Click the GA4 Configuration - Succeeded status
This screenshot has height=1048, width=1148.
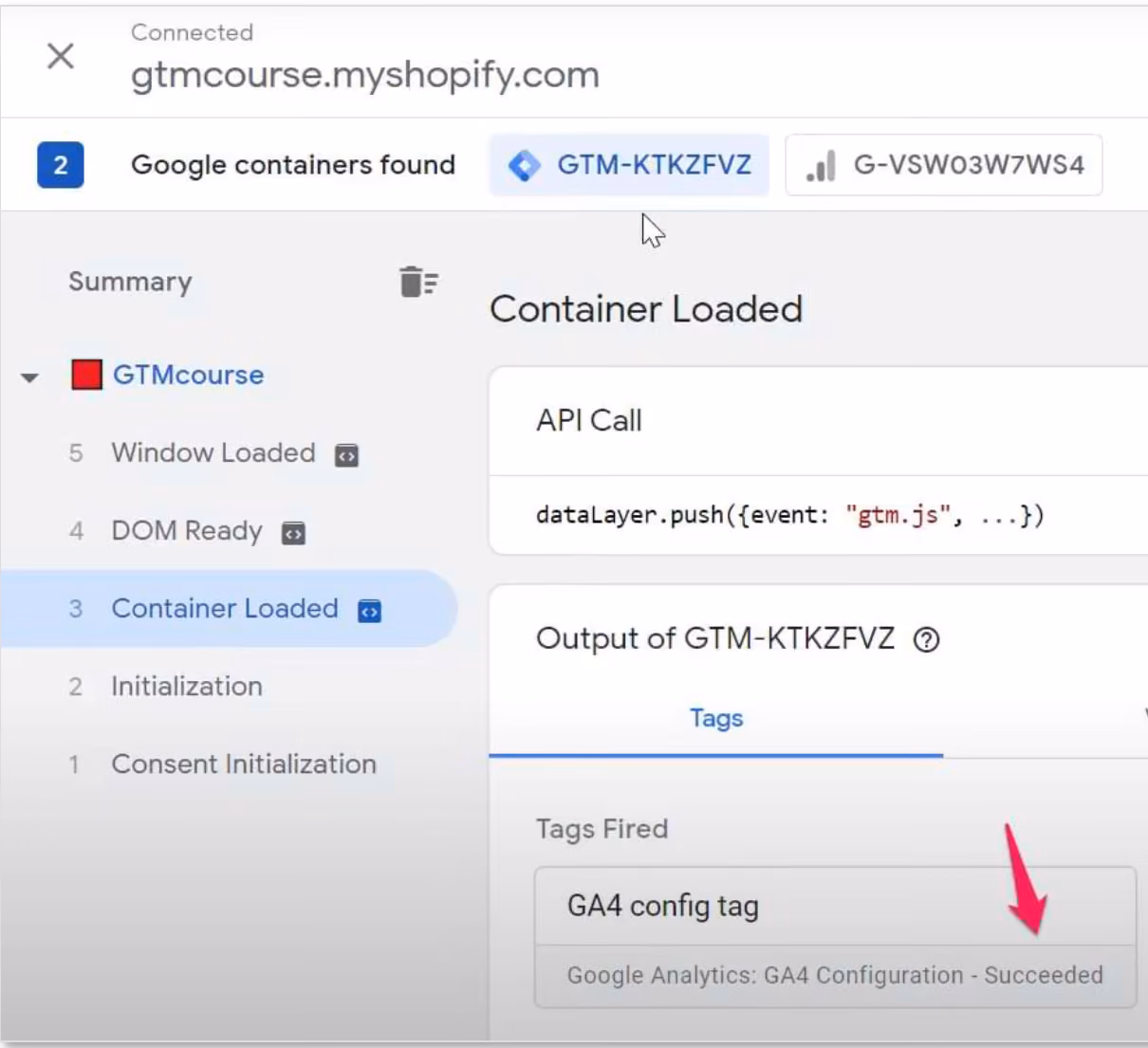point(835,975)
